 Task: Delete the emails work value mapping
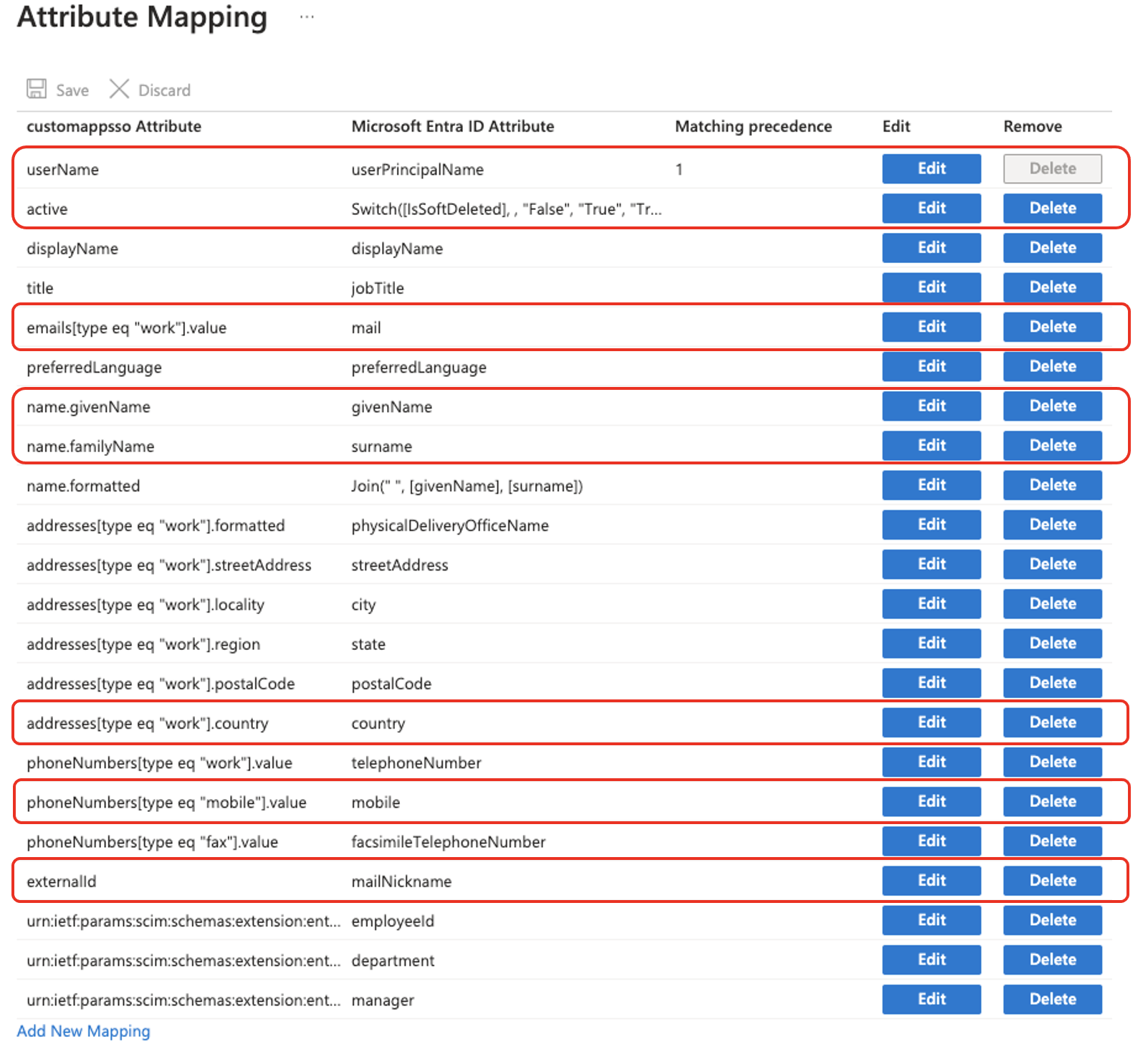1052,327
